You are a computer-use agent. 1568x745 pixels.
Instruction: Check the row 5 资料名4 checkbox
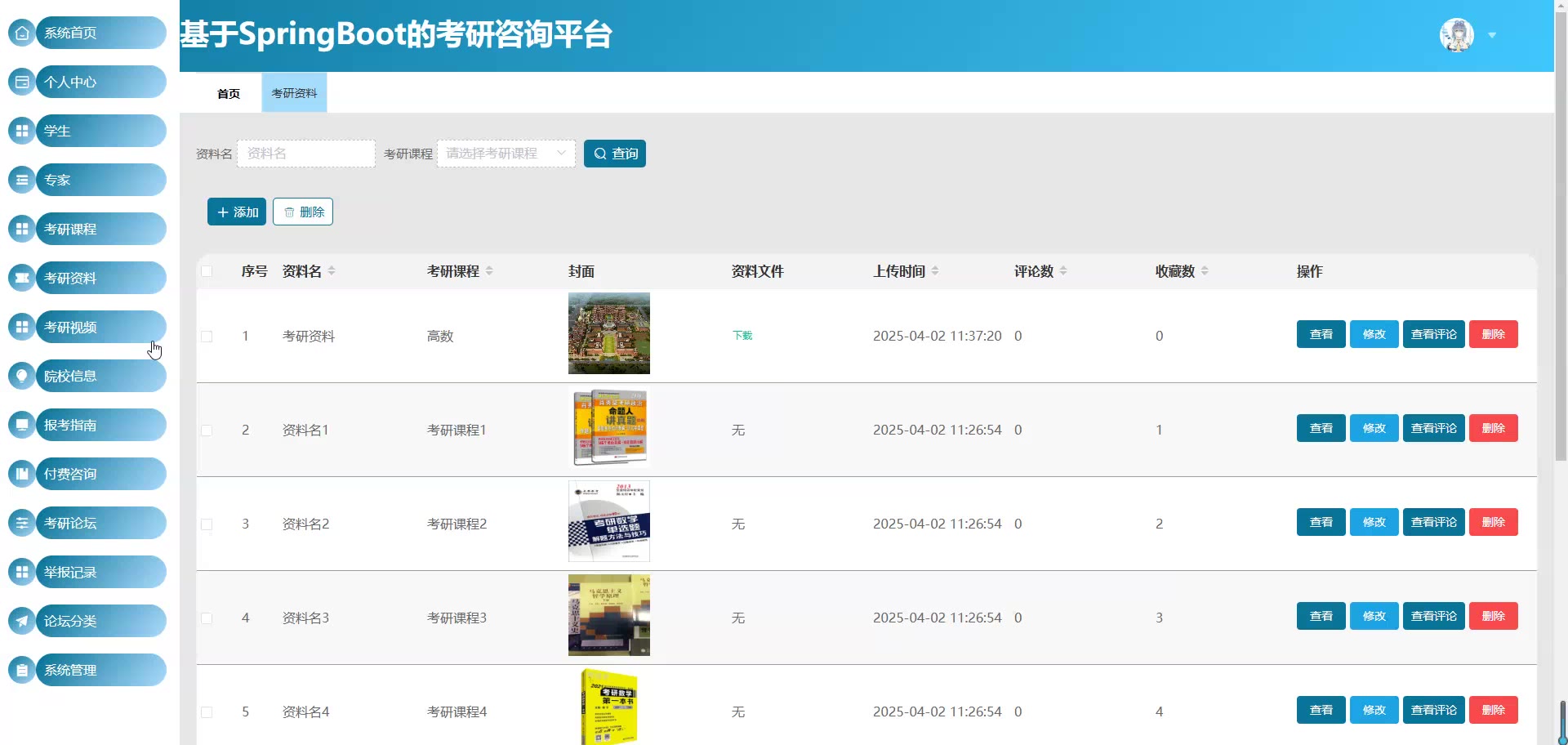[x=207, y=712]
